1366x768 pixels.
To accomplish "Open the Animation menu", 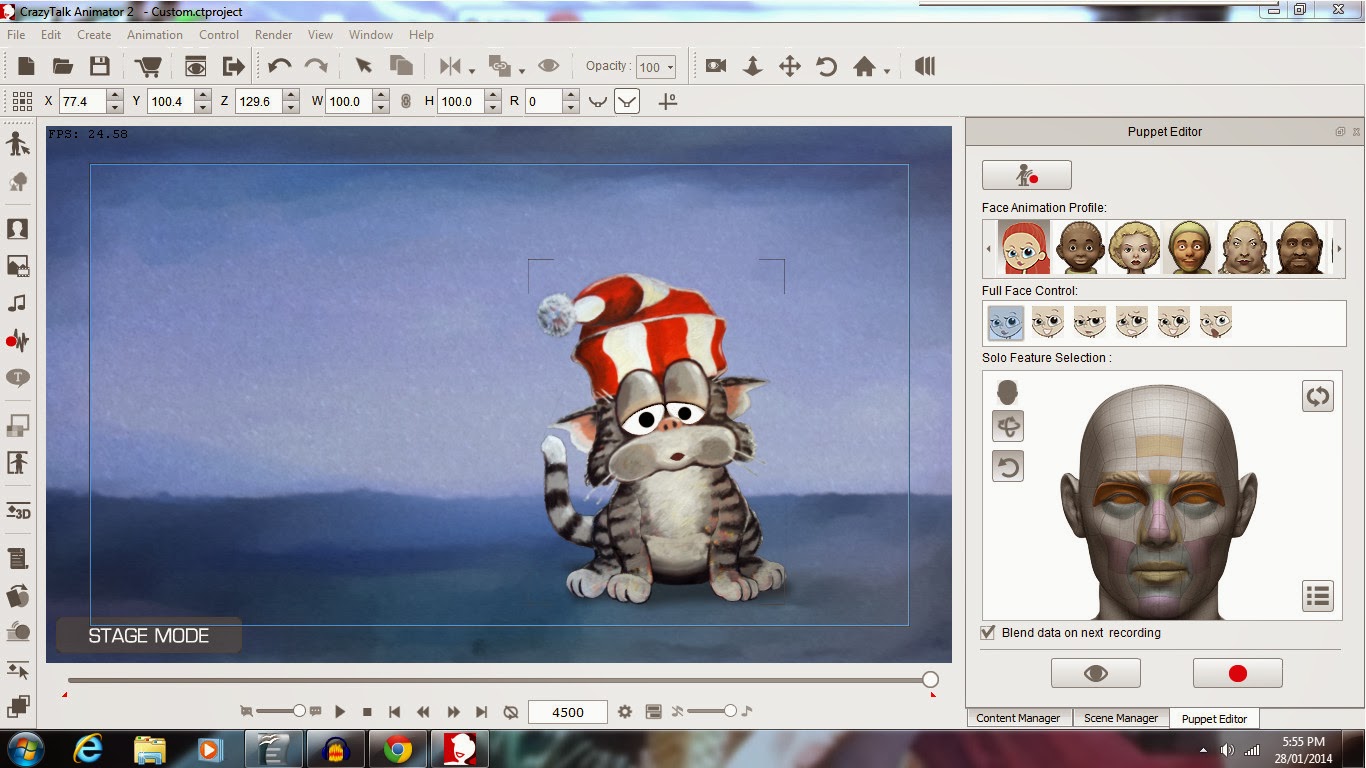I will pos(154,35).
